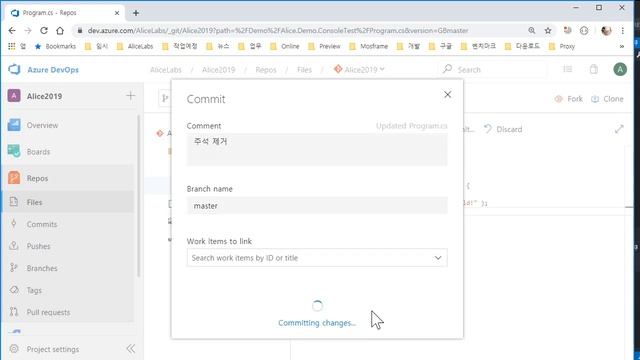Open the Online bookmark folder
The height and width of the screenshot is (360, 640).
285,47
